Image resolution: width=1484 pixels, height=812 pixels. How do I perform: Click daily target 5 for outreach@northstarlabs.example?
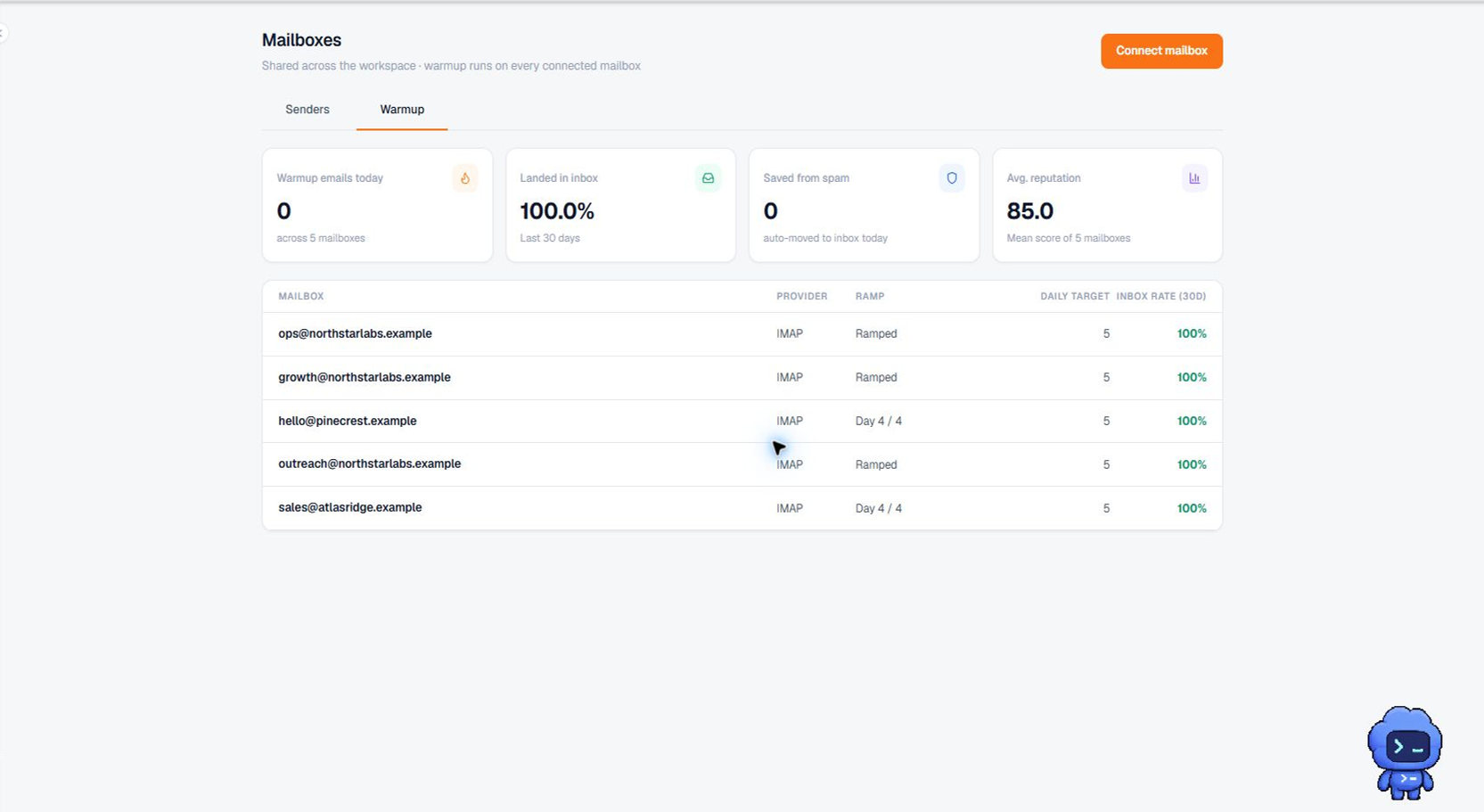1106,464
